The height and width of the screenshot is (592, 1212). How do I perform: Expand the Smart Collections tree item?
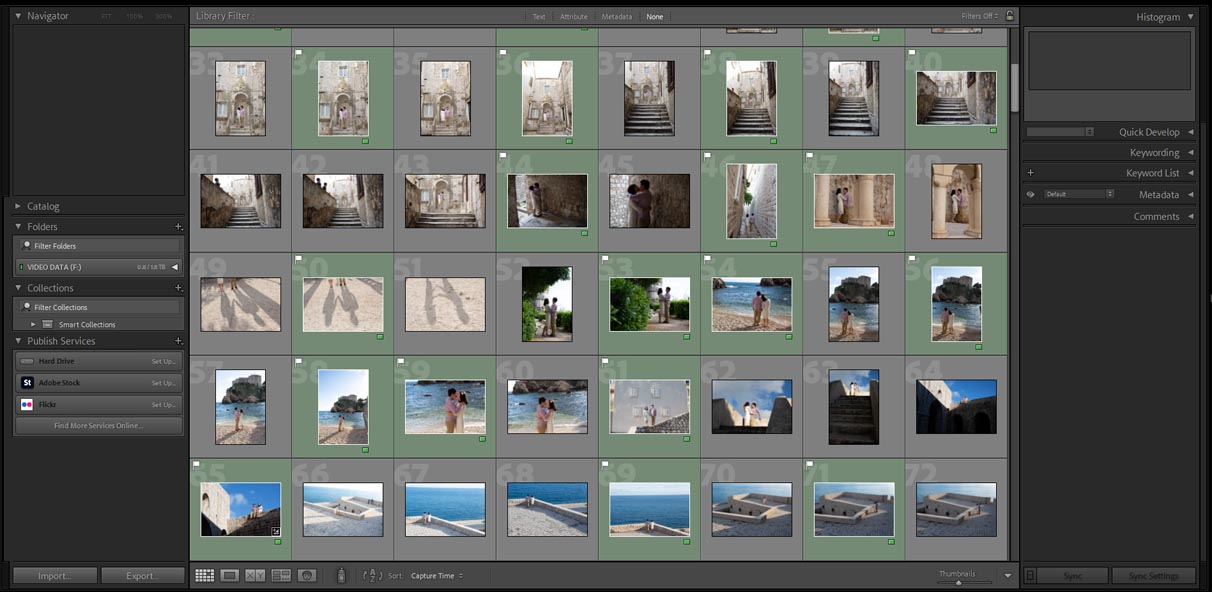coord(31,324)
